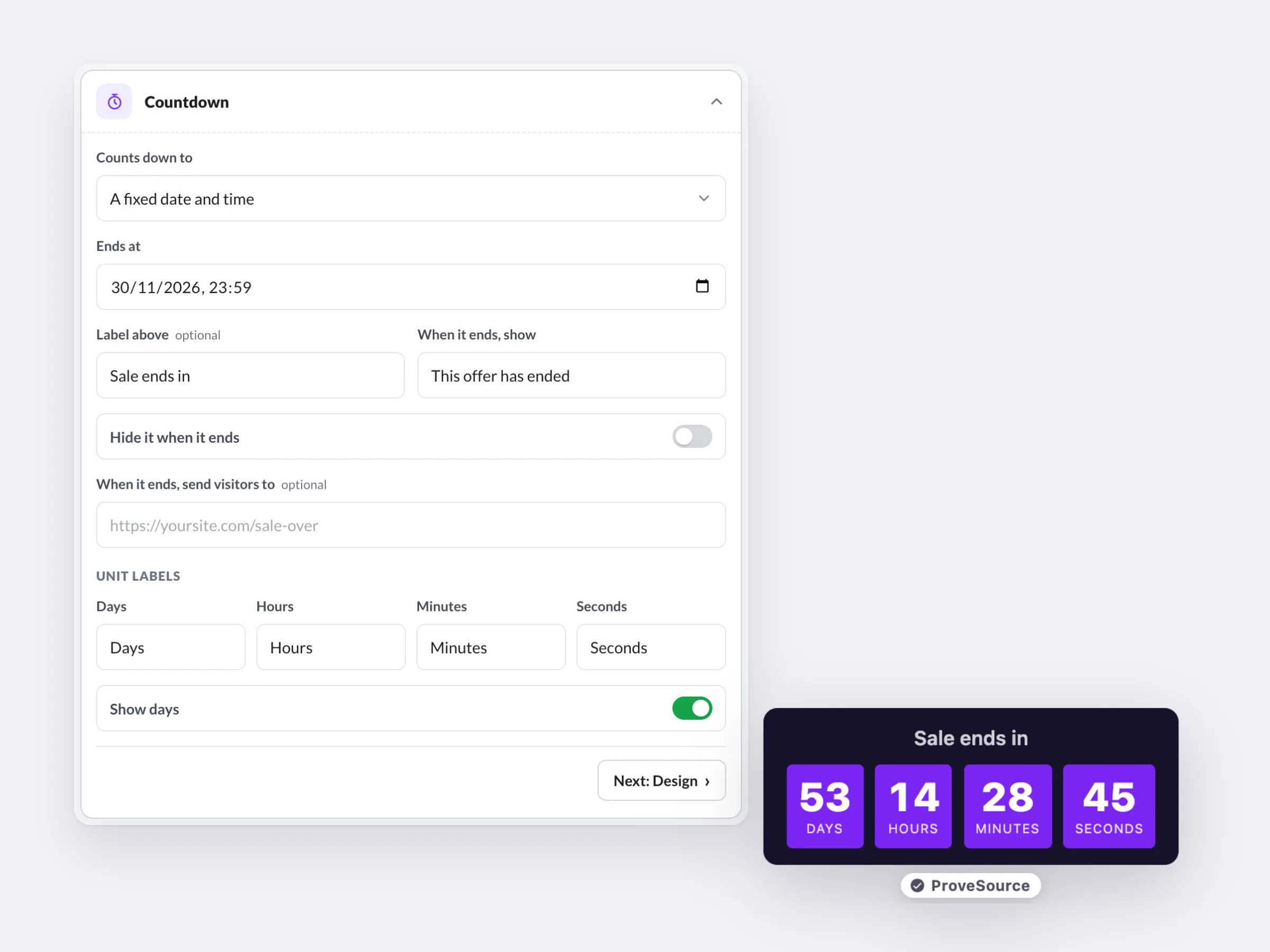Viewport: 1270px width, 952px height.
Task: Toggle Hide it when it ends
Action: pos(692,437)
